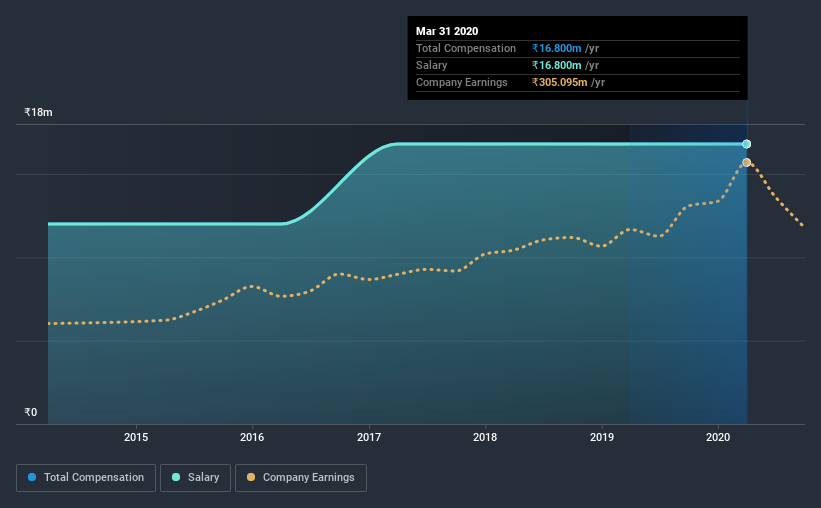Click the ₹0 y-axis label
This screenshot has width=821, height=508.
pos(31,413)
